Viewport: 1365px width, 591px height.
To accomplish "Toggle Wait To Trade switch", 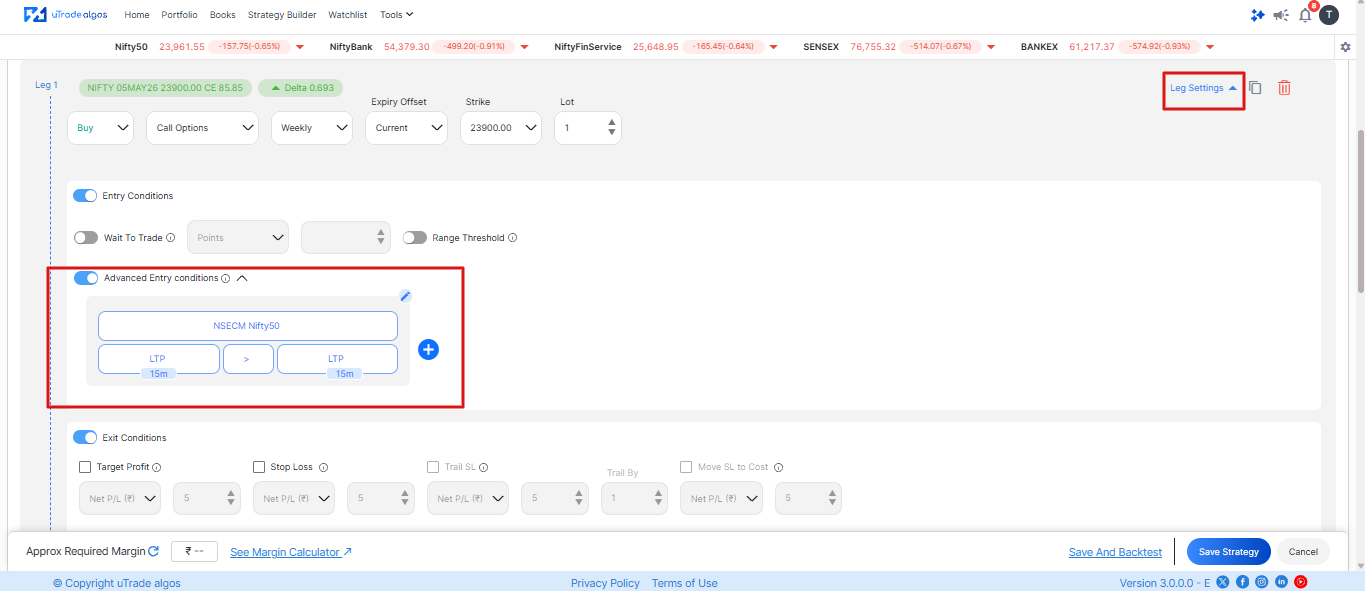I will [x=86, y=238].
